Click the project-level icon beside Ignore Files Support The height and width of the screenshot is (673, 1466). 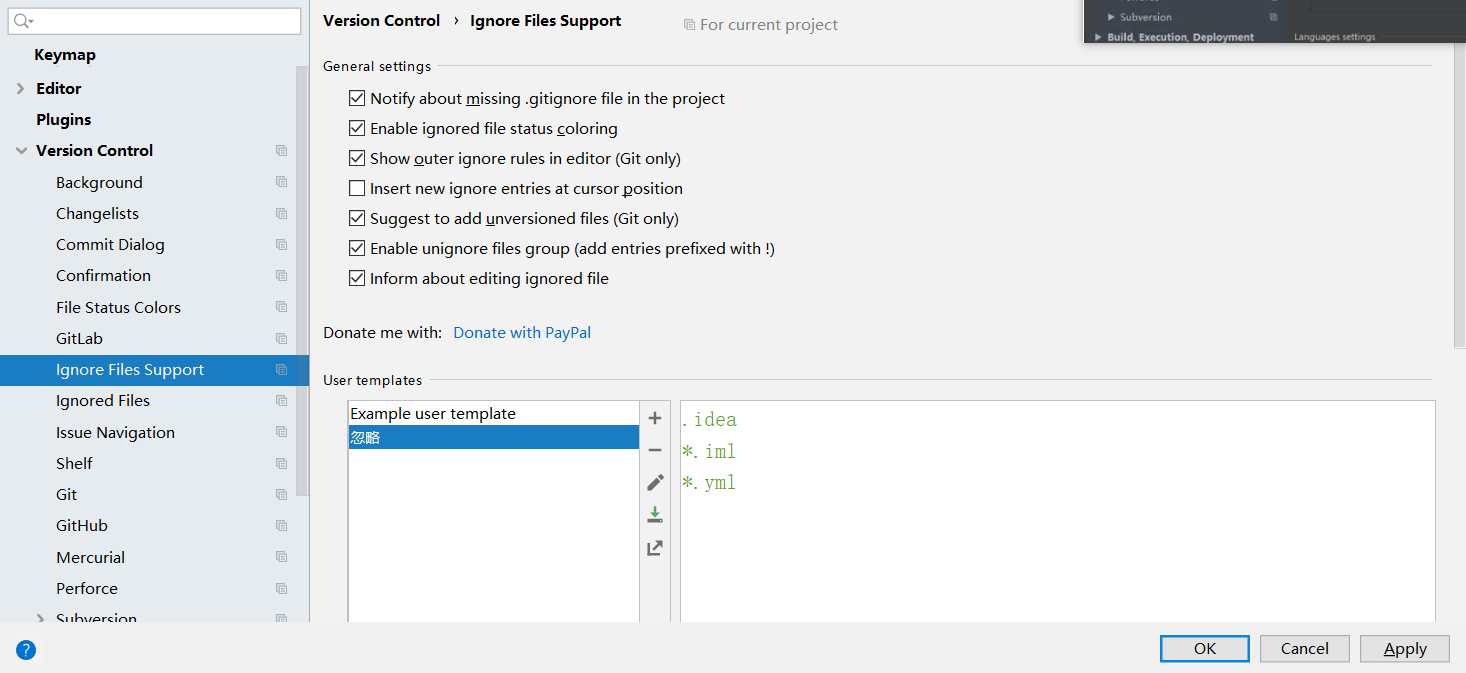coord(281,370)
